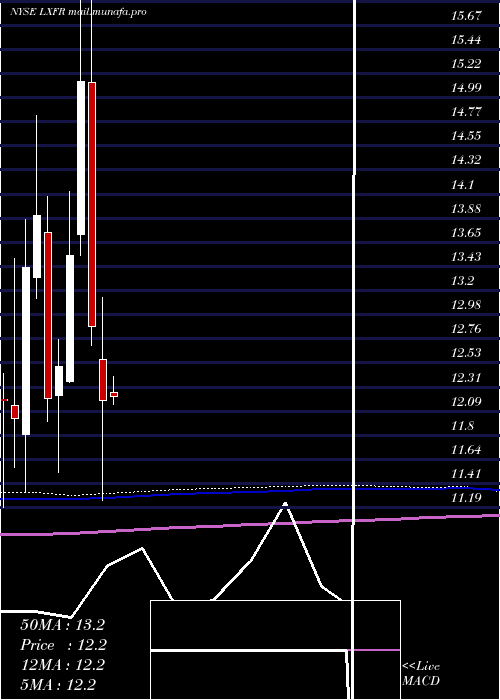500x700 pixels.
Task: Select the tallest white candlestick body
Action: pos(26,351)
